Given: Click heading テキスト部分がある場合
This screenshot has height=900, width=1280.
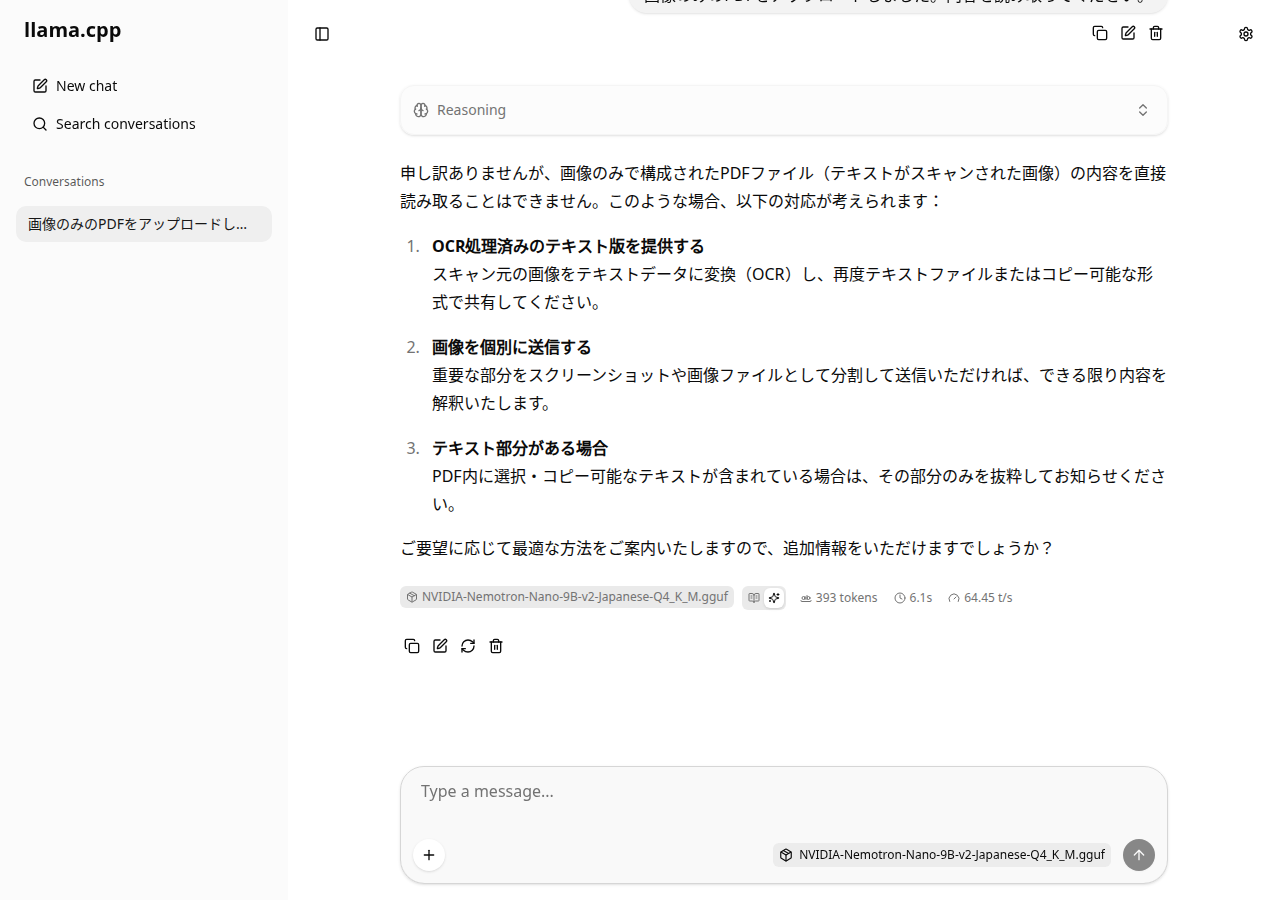Looking at the screenshot, I should point(520,448).
